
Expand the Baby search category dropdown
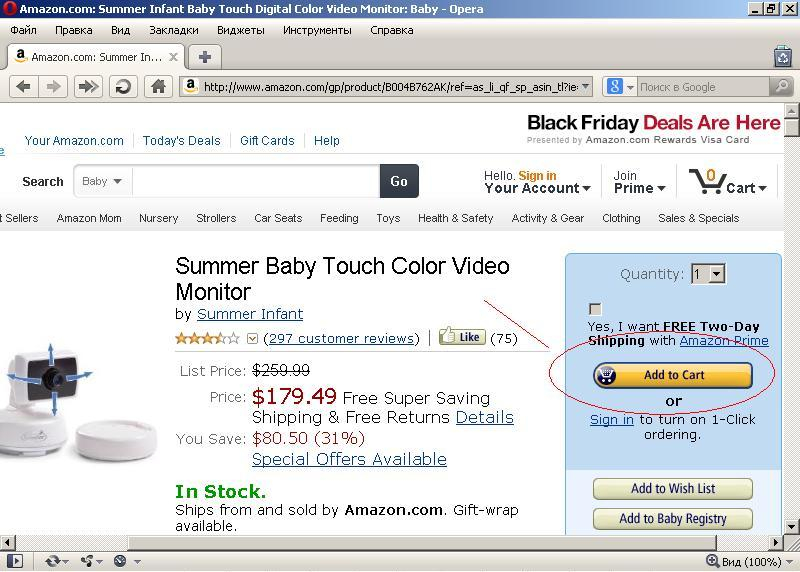[x=102, y=182]
